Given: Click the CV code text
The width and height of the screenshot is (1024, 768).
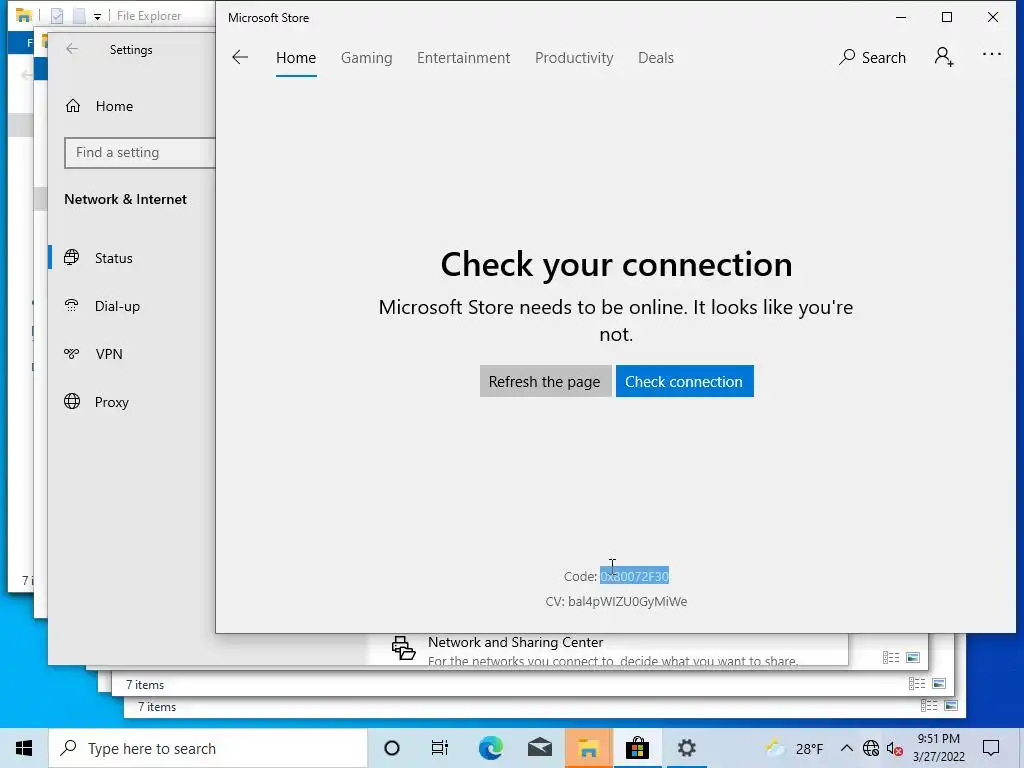Looking at the screenshot, I should [x=616, y=601].
